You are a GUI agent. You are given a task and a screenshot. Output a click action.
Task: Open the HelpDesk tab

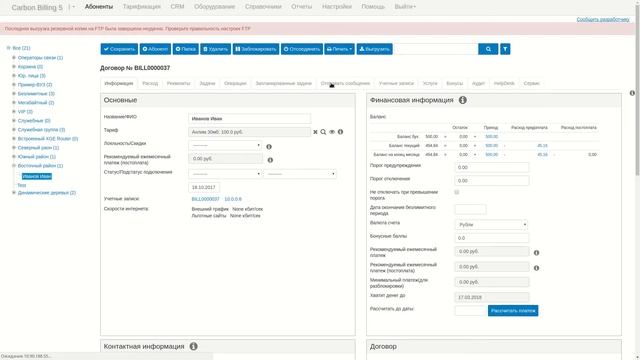[x=504, y=83]
